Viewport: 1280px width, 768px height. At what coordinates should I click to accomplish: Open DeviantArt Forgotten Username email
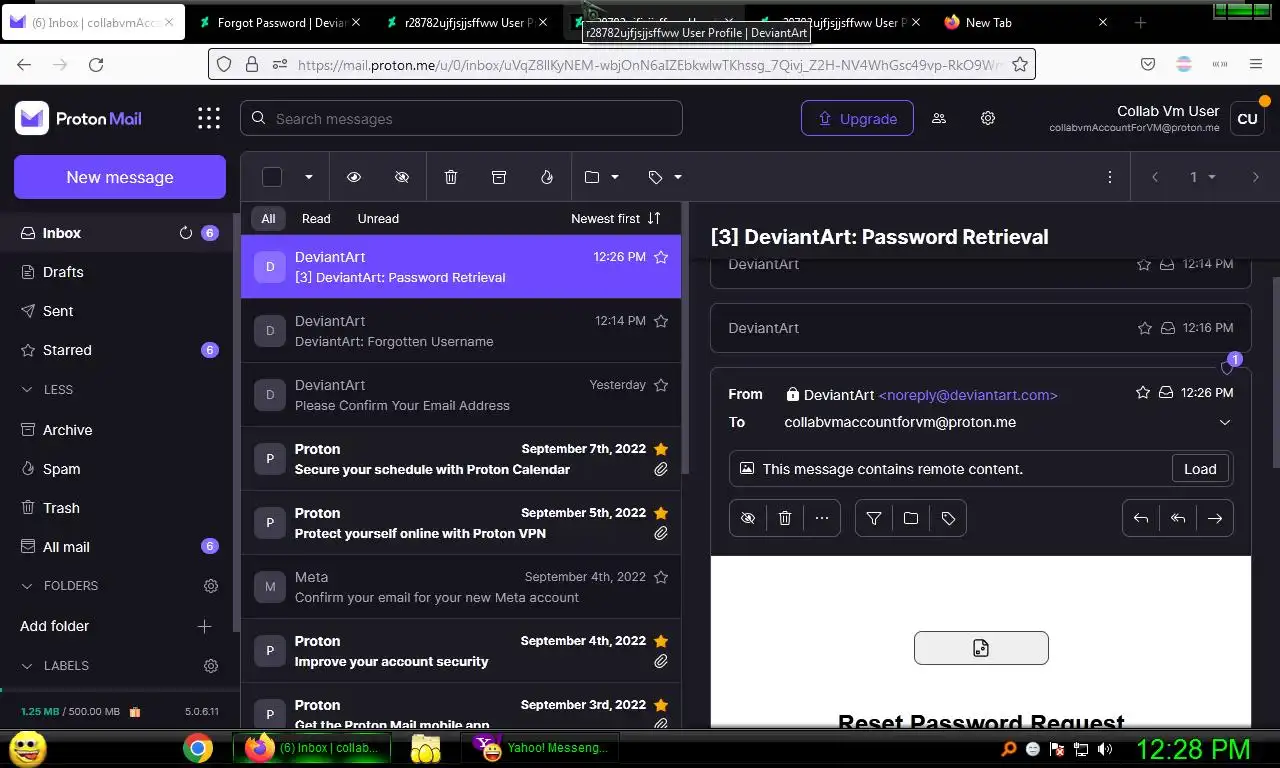(x=461, y=331)
